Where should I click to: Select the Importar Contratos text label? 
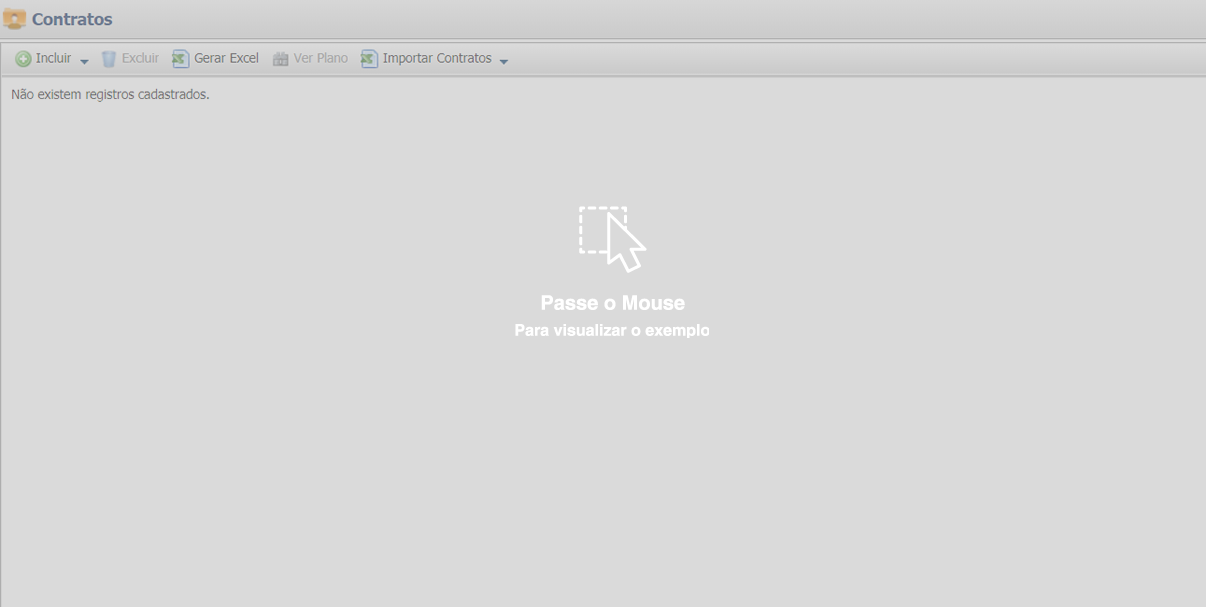(x=437, y=59)
